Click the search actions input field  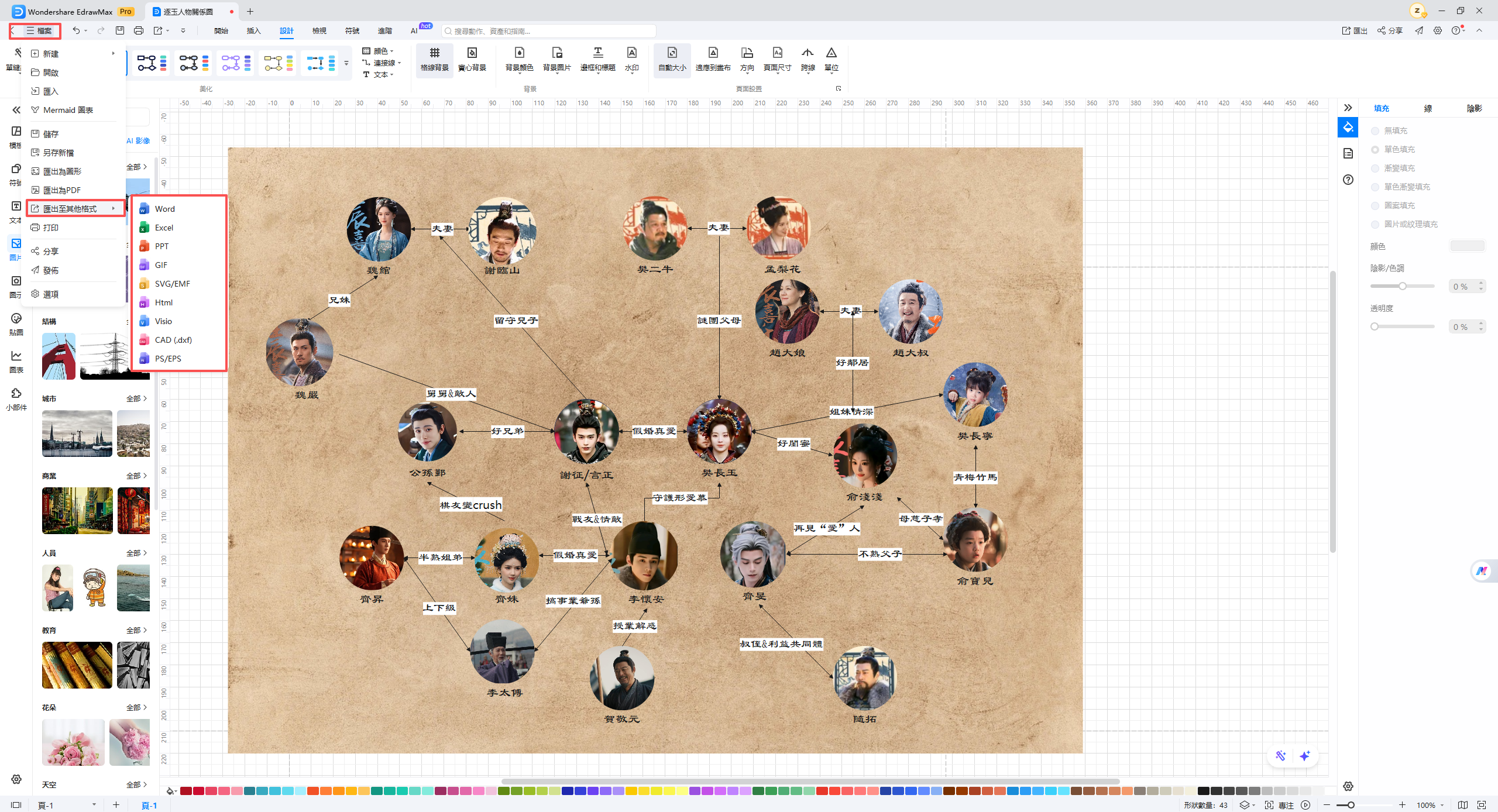coord(550,31)
